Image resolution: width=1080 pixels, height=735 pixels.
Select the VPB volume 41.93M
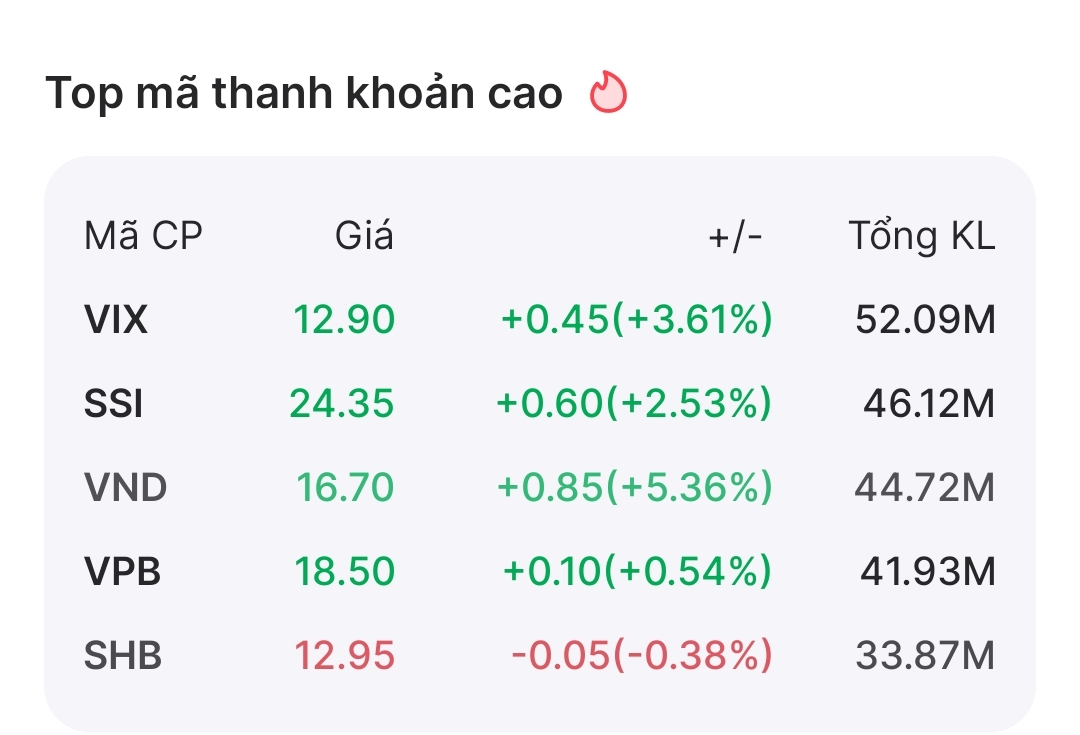coord(927,572)
